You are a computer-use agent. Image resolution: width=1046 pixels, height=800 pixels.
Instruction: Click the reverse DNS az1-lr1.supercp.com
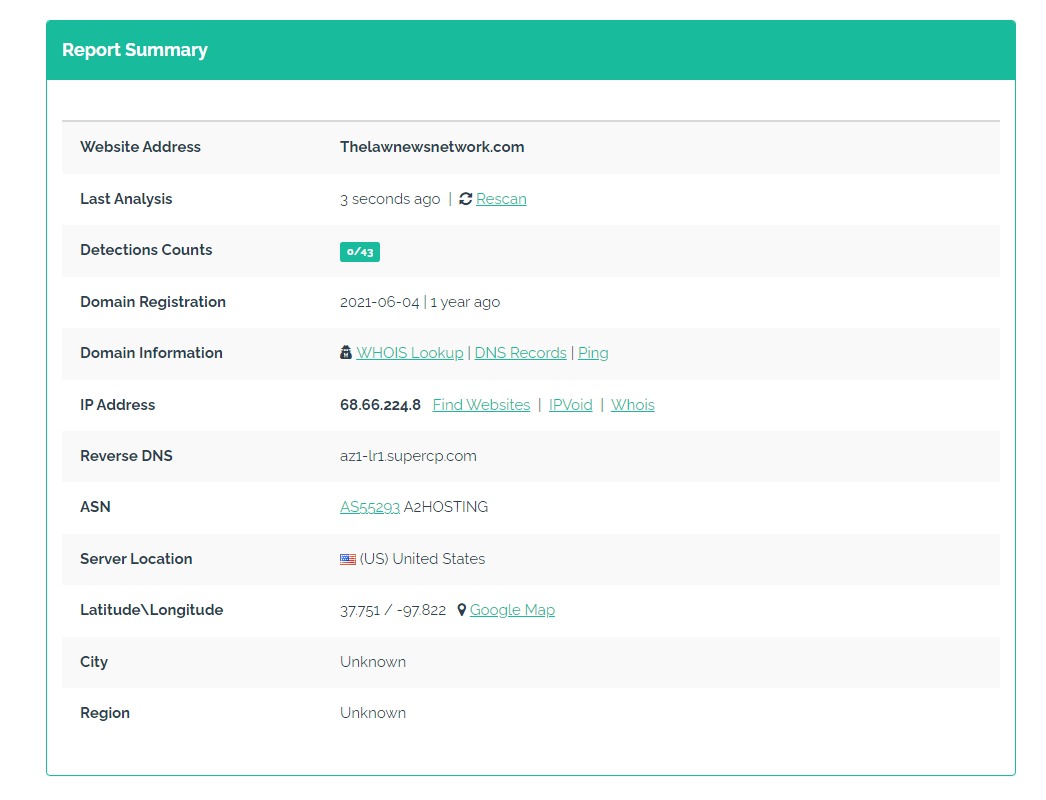(408, 456)
